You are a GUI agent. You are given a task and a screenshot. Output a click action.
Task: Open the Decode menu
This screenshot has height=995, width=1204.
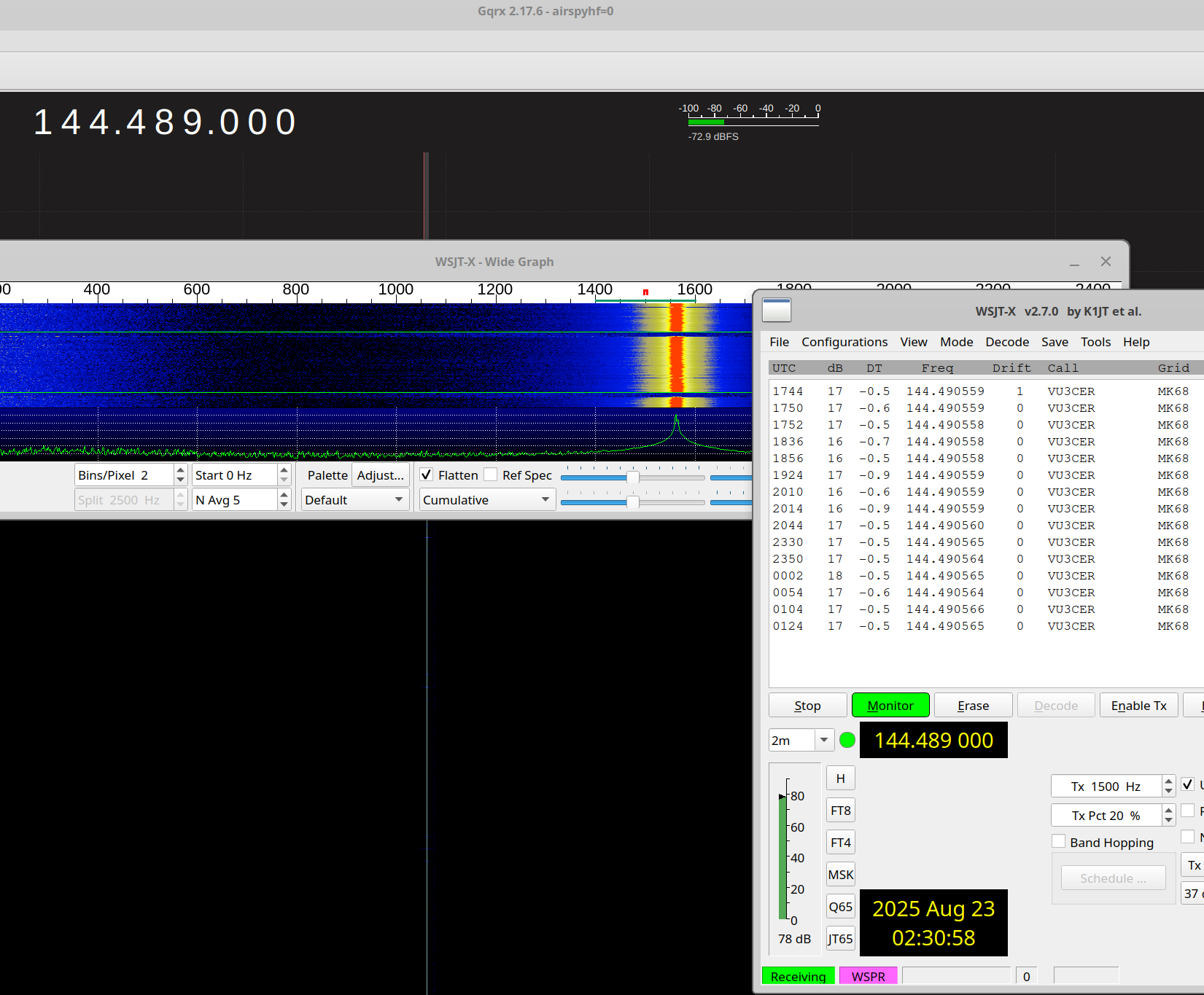(1007, 342)
